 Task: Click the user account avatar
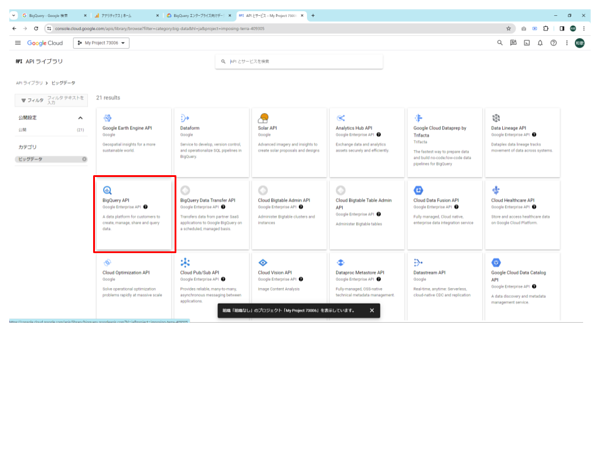coord(580,43)
